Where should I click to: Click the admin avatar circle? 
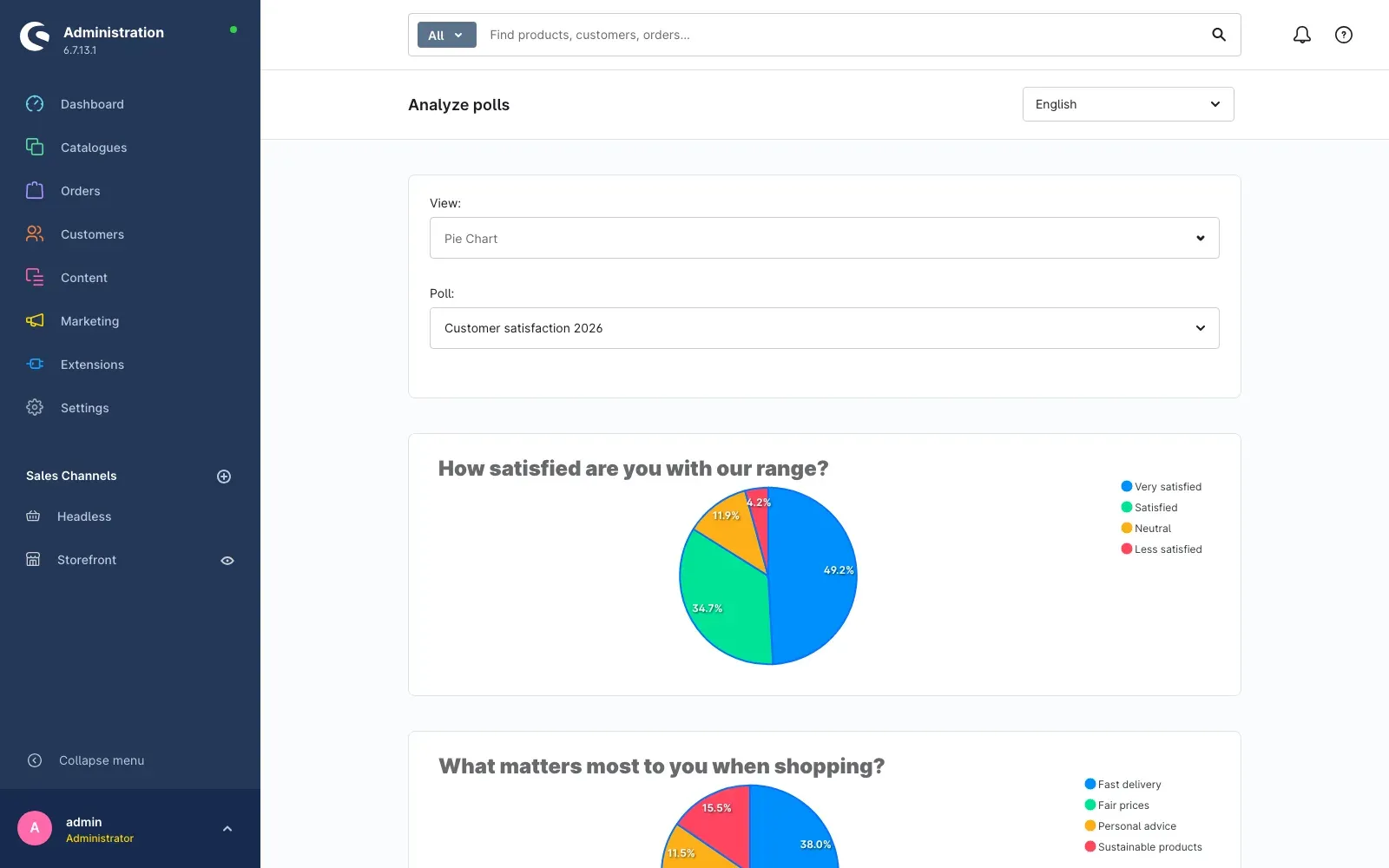pyautogui.click(x=35, y=828)
